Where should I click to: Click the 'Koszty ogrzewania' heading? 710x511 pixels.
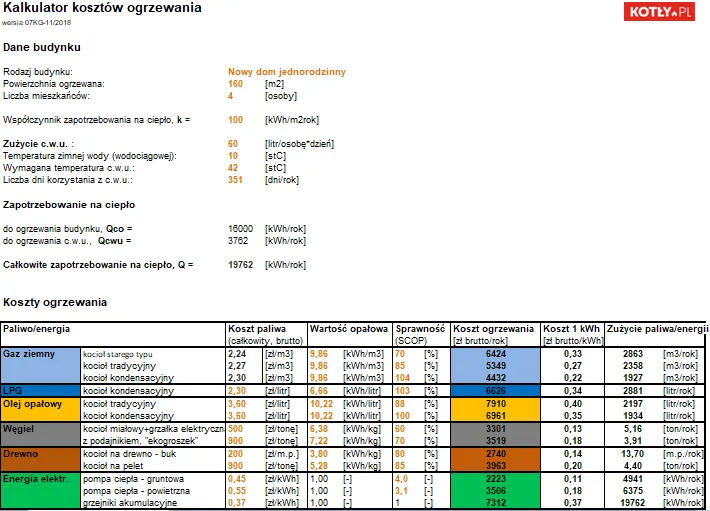point(55,302)
